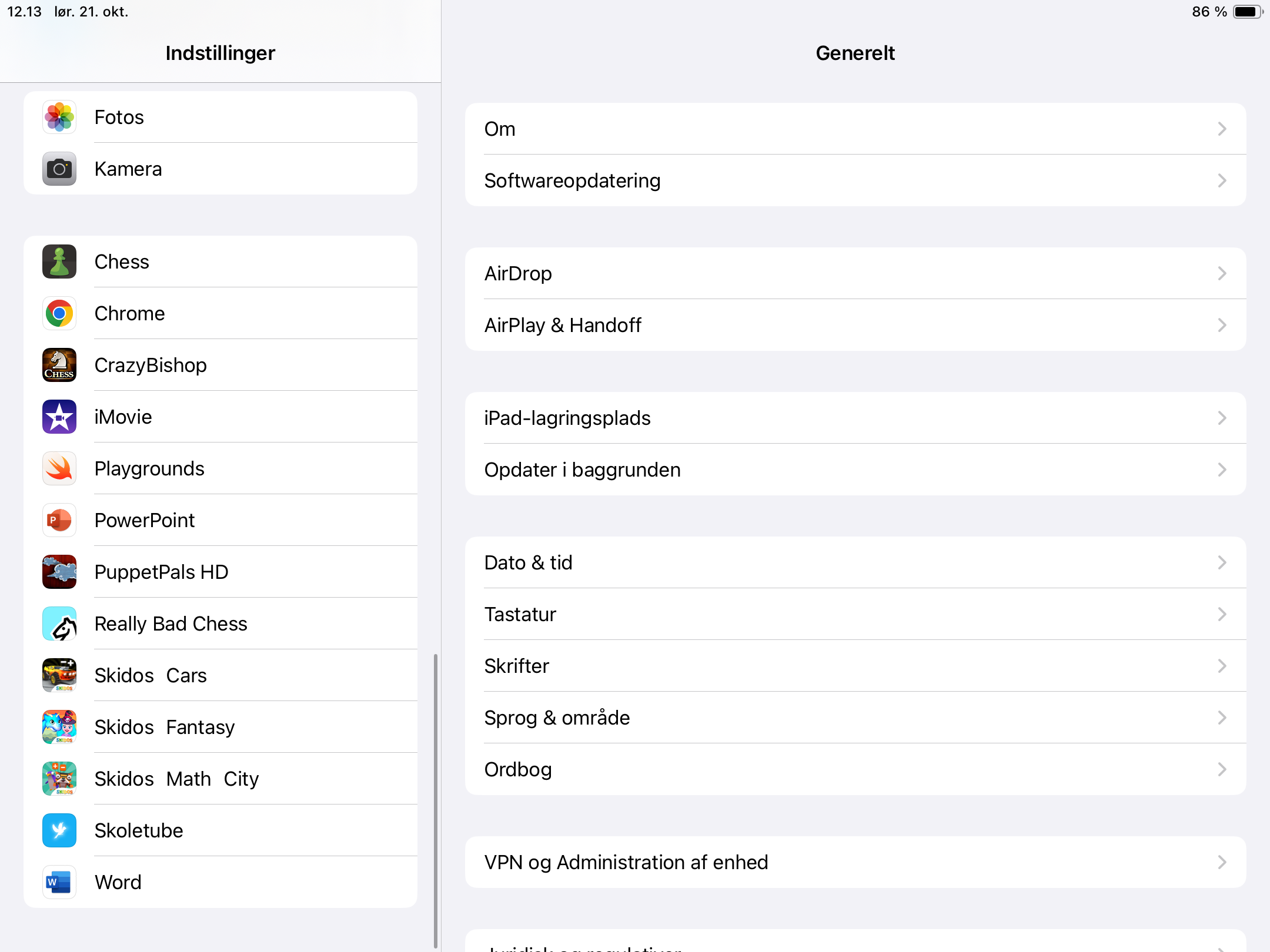
Task: Open iPad-lagringsplads label
Action: pyautogui.click(x=567, y=418)
